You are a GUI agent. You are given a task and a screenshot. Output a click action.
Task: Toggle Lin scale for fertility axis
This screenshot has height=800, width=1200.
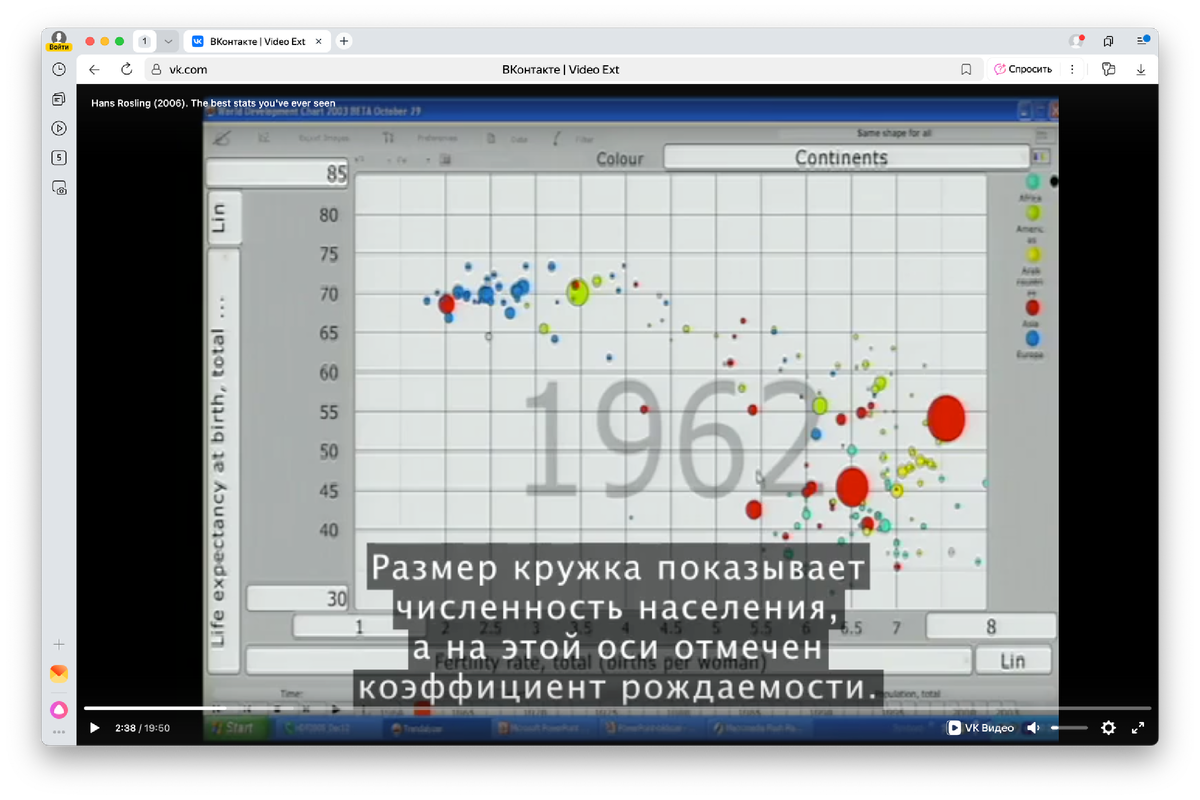point(1013,660)
